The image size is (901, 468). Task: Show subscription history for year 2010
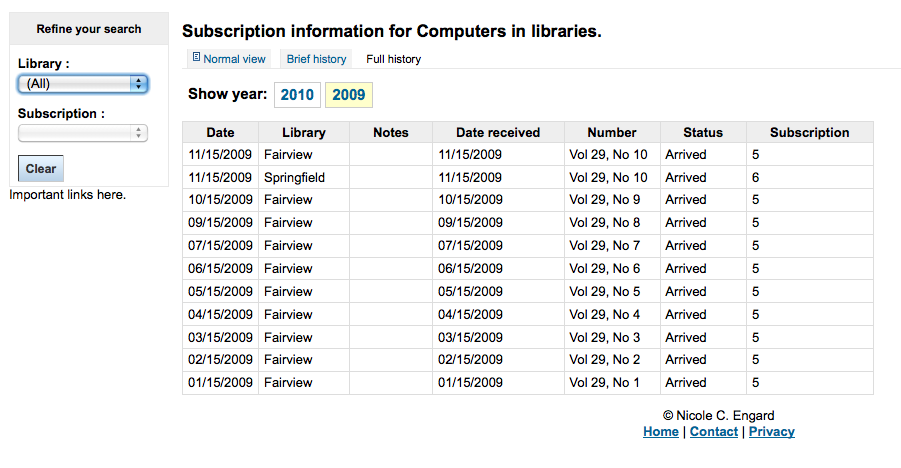(297, 95)
